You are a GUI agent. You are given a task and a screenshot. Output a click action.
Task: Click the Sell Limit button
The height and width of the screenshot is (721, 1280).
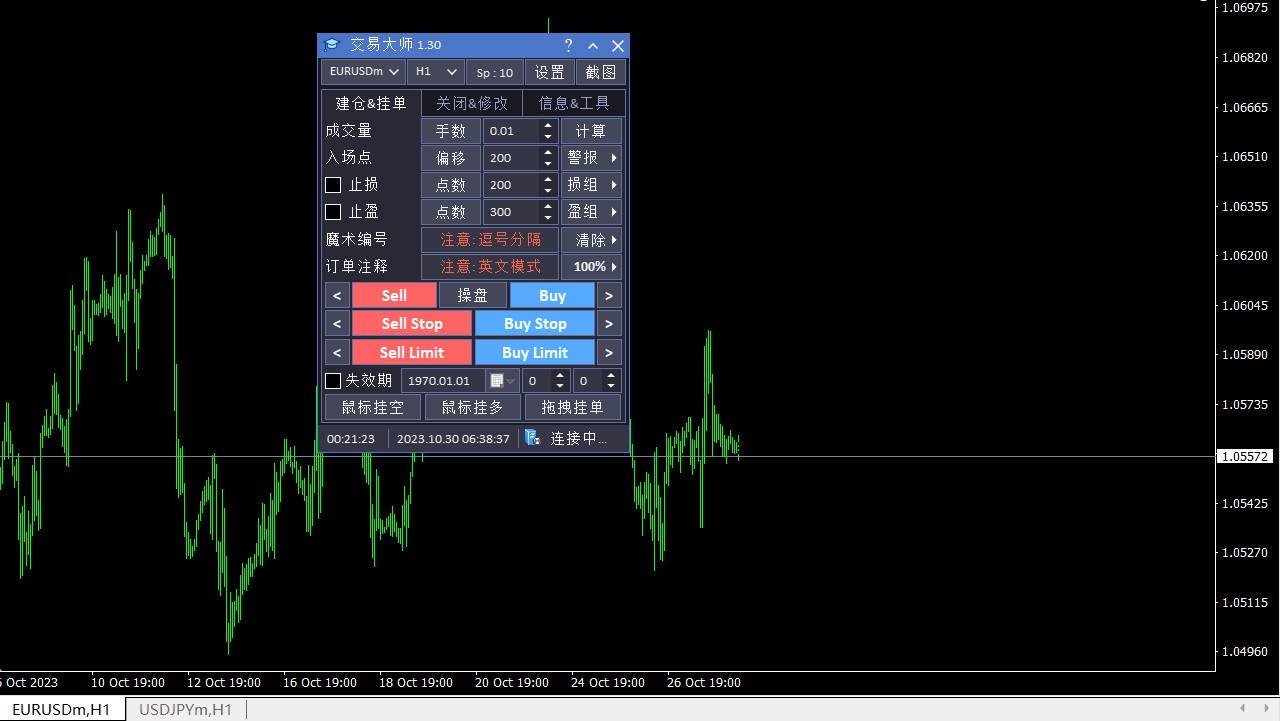point(412,352)
